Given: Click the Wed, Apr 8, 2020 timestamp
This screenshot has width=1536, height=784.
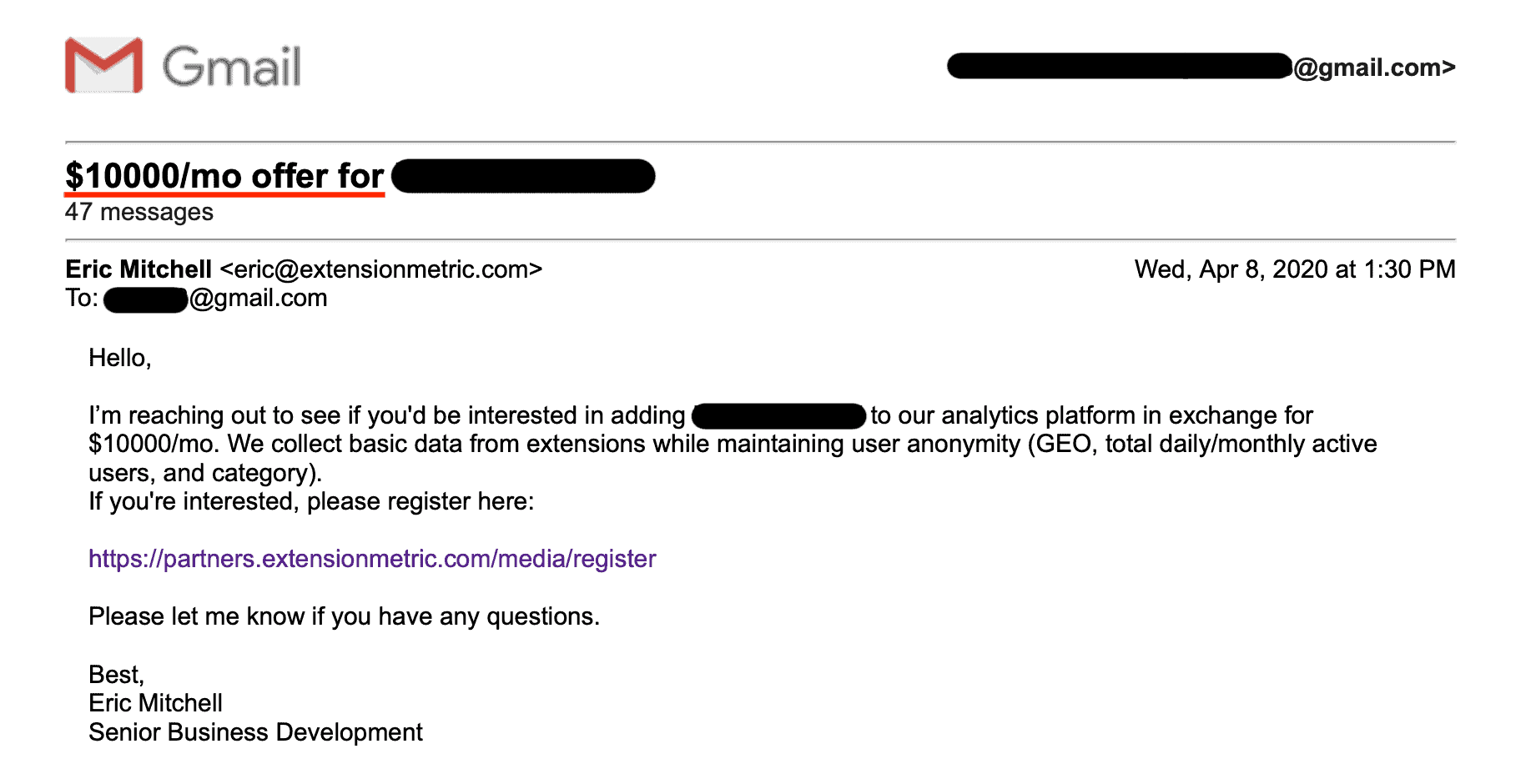Looking at the screenshot, I should (1295, 269).
